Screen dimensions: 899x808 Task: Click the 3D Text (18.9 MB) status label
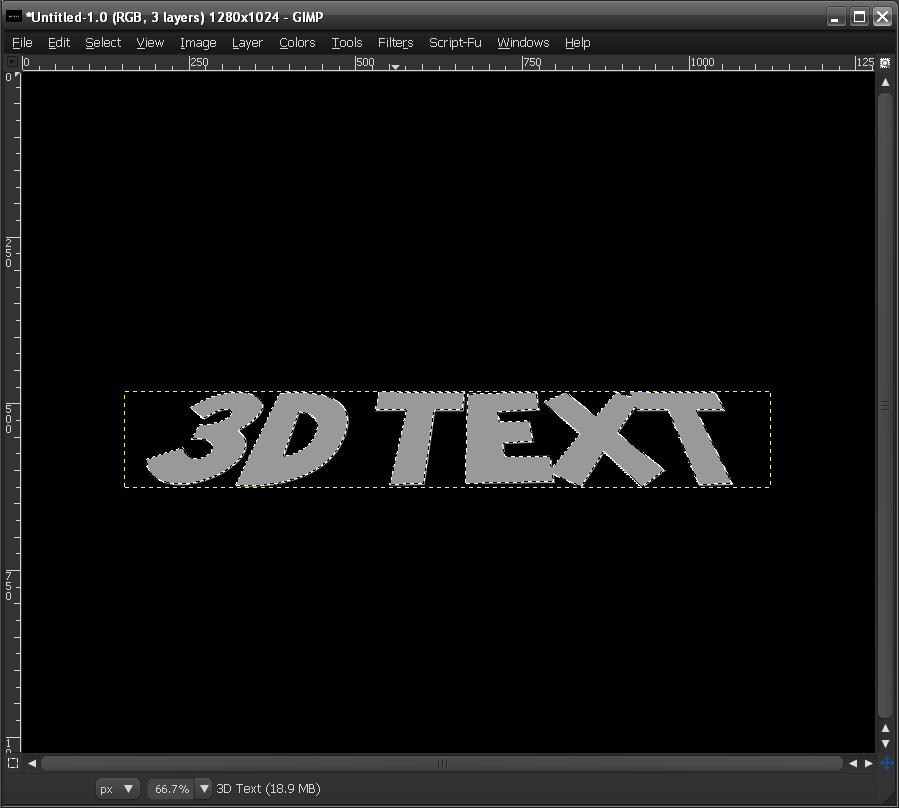[270, 788]
